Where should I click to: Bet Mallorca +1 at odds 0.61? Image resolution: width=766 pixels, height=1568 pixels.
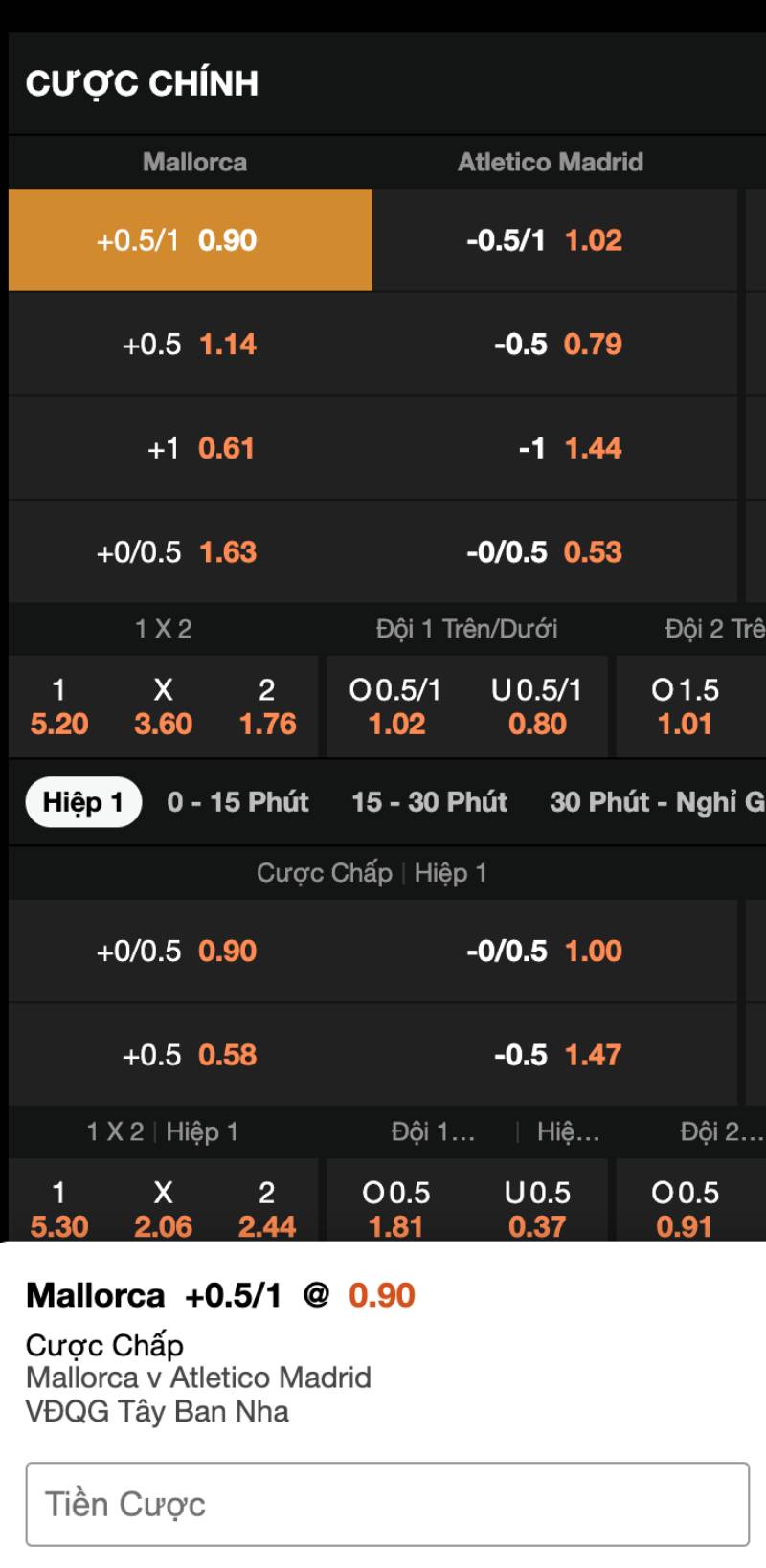coord(190,448)
